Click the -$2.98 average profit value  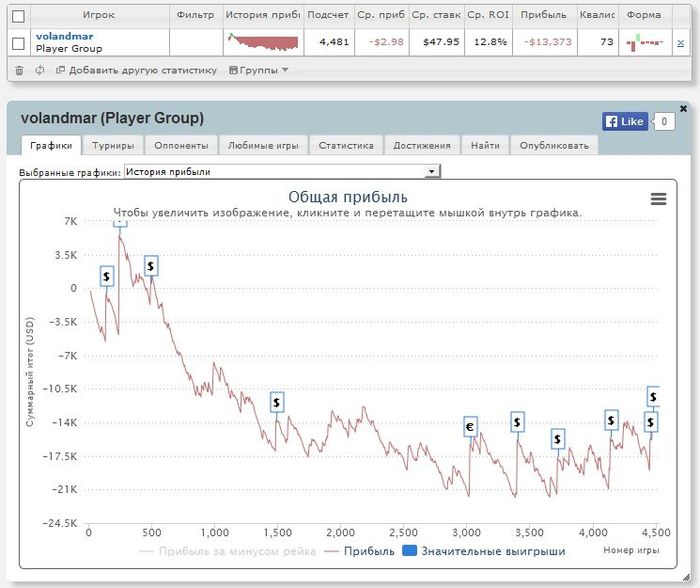click(386, 42)
